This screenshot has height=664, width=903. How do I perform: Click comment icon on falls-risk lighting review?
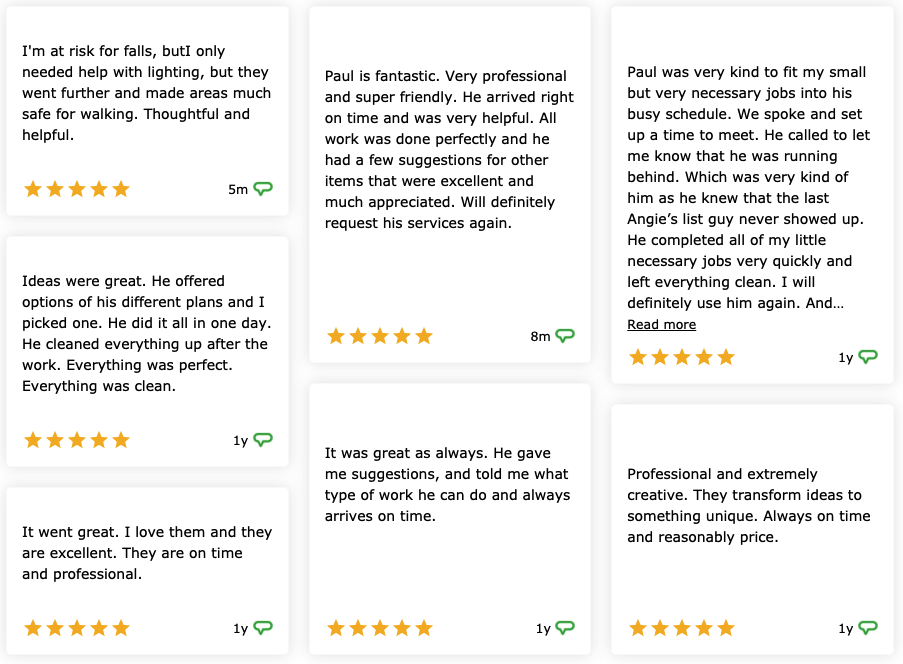point(263,188)
